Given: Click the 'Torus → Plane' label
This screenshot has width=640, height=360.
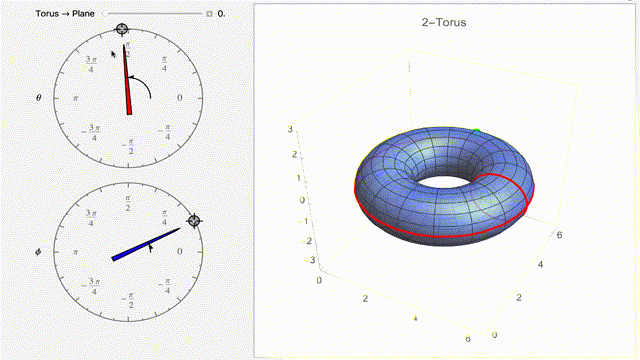Looking at the screenshot, I should 65,13.
